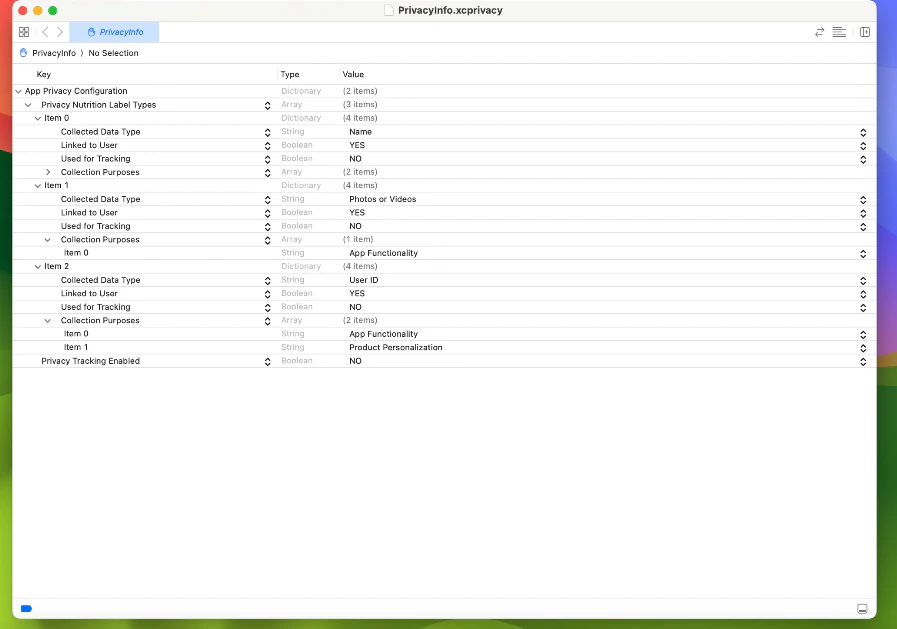The height and width of the screenshot is (629, 897).
Task: Select the App Privacy Configuration key text
Action: tap(76, 91)
